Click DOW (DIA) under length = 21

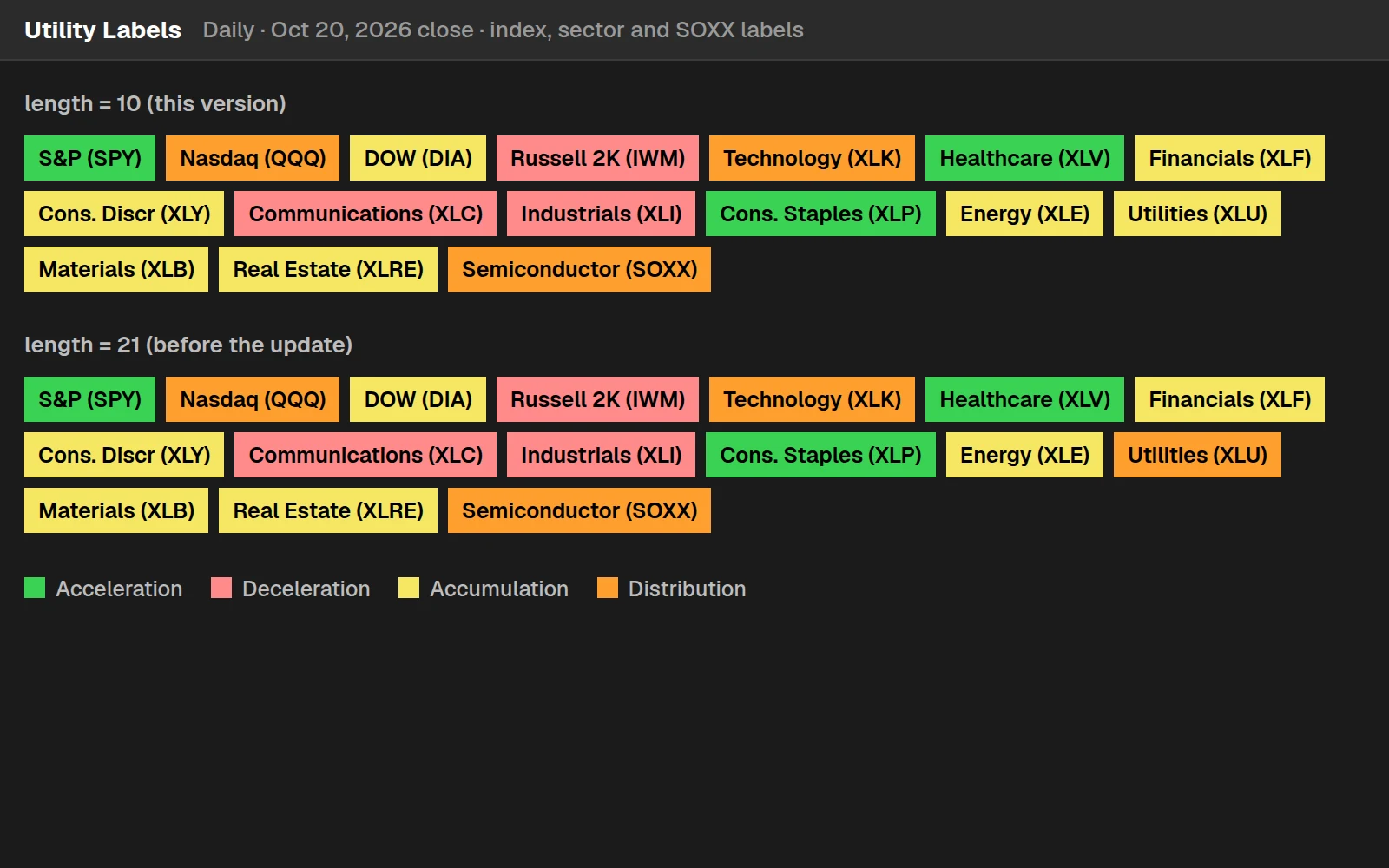[418, 399]
